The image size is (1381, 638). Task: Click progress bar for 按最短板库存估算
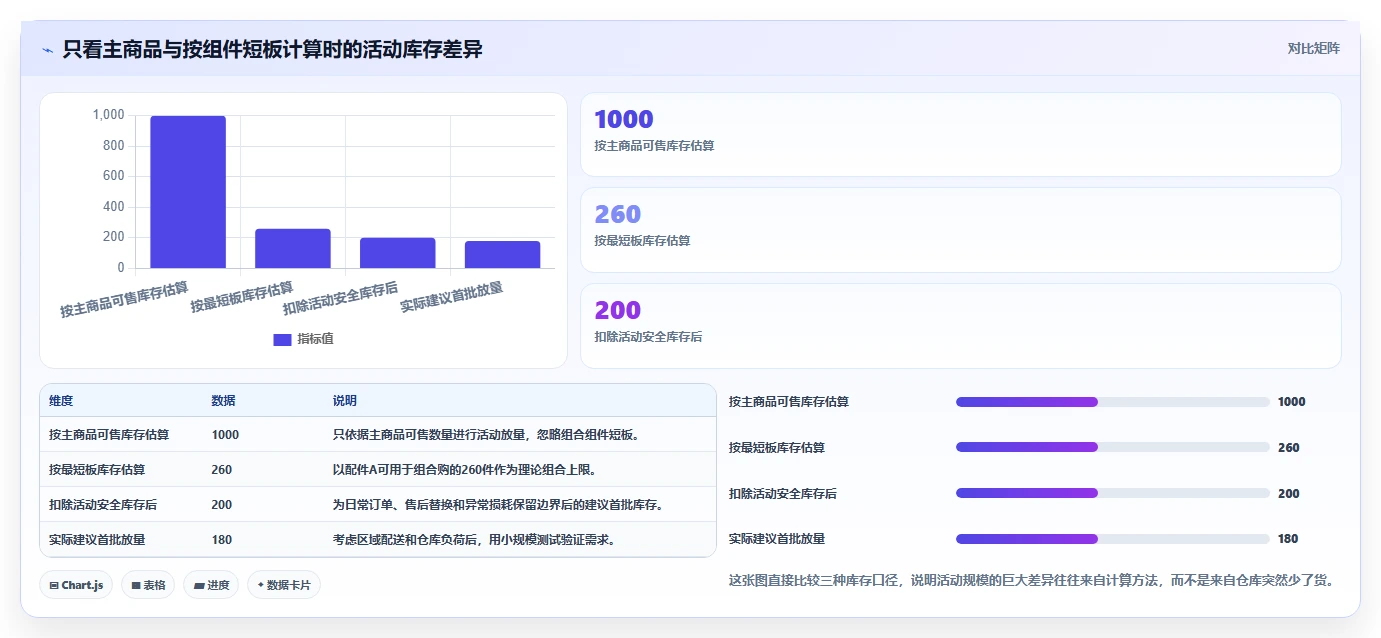1113,447
